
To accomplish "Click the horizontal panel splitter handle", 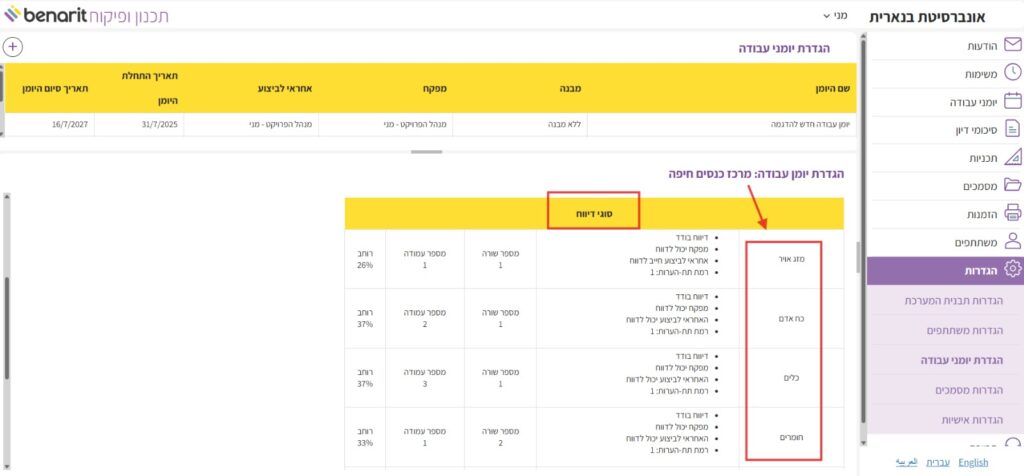I will pyautogui.click(x=427, y=152).
